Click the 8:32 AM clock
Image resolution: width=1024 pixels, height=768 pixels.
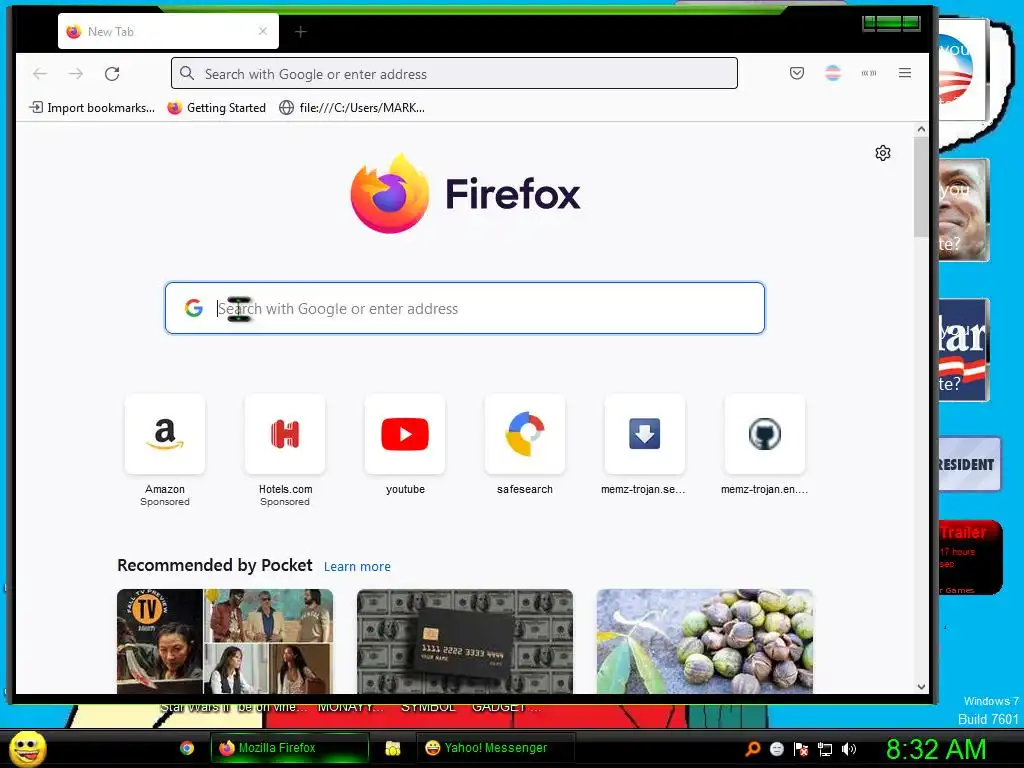936,749
